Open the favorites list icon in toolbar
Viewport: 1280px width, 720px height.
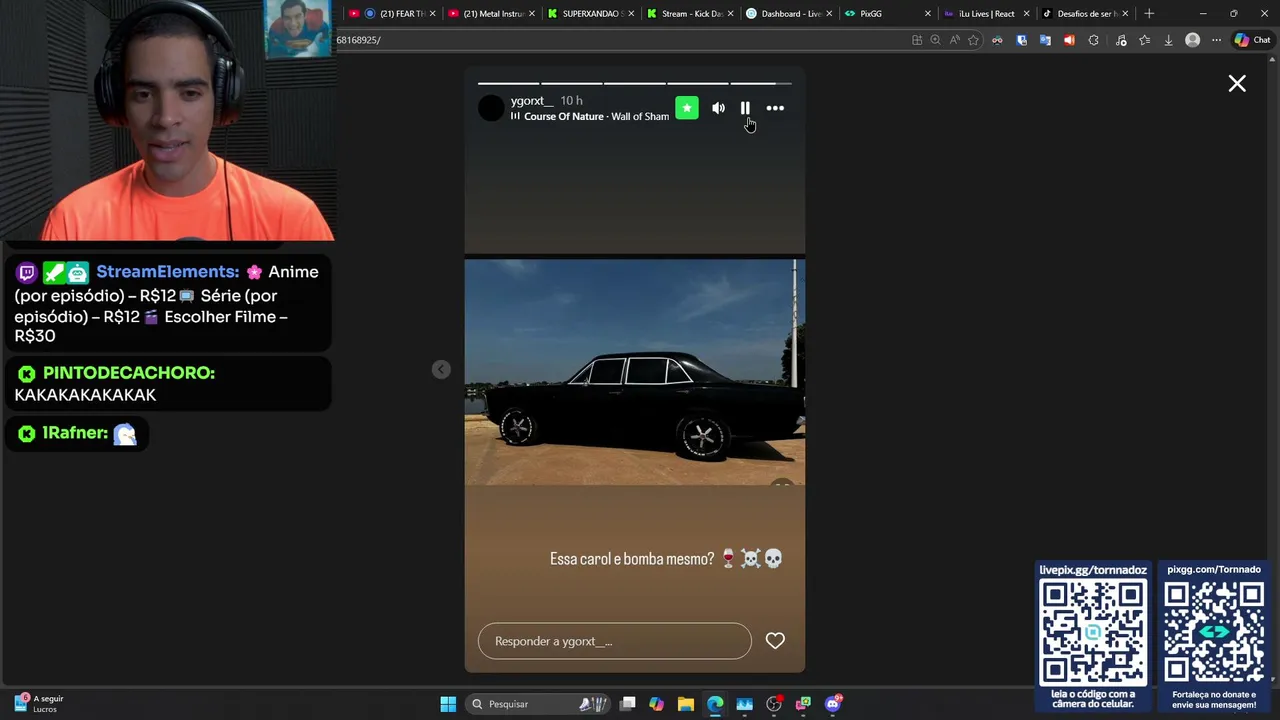pos(1144,40)
